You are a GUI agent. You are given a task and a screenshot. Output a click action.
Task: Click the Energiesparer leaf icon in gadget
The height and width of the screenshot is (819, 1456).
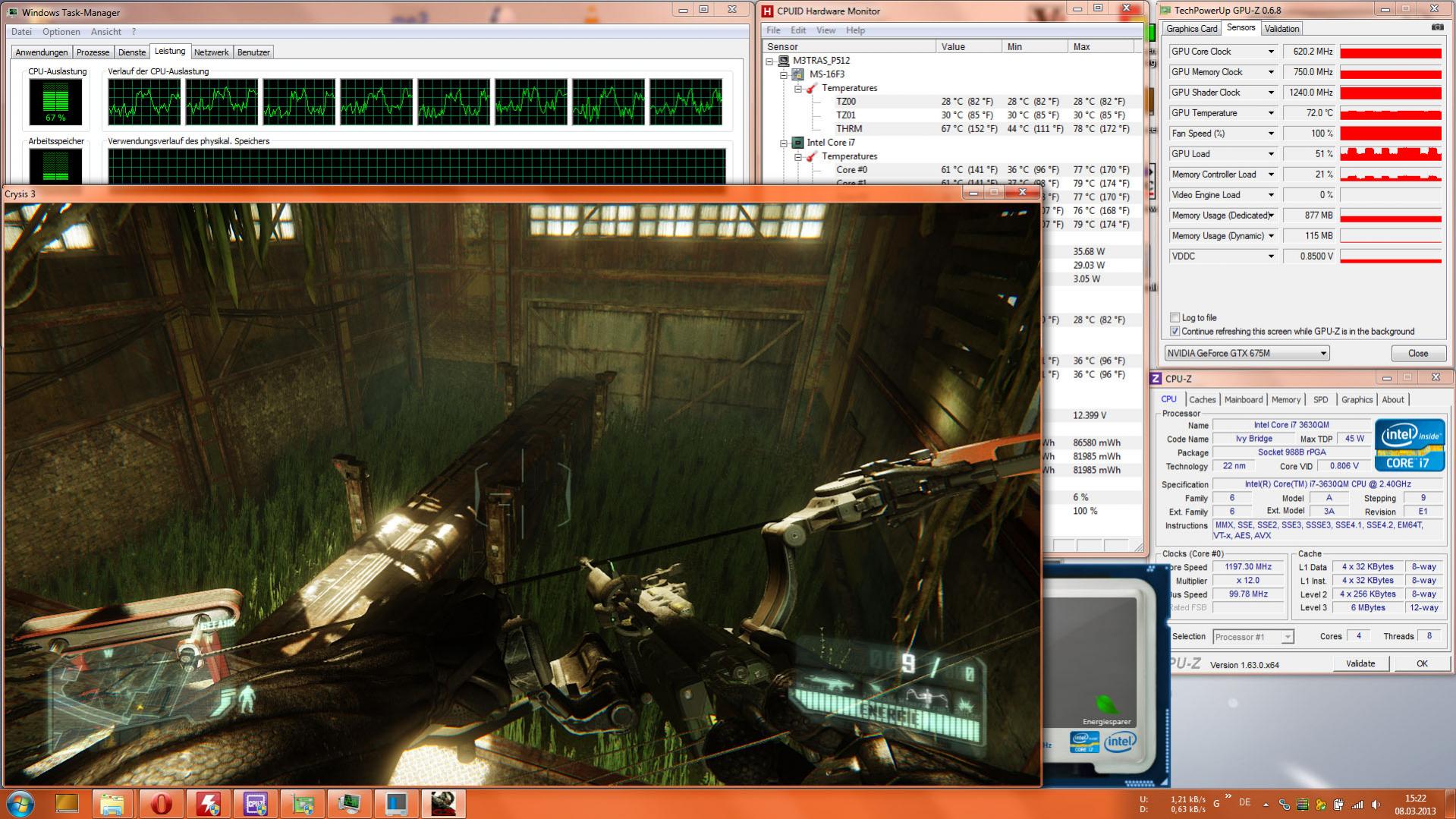[1106, 704]
